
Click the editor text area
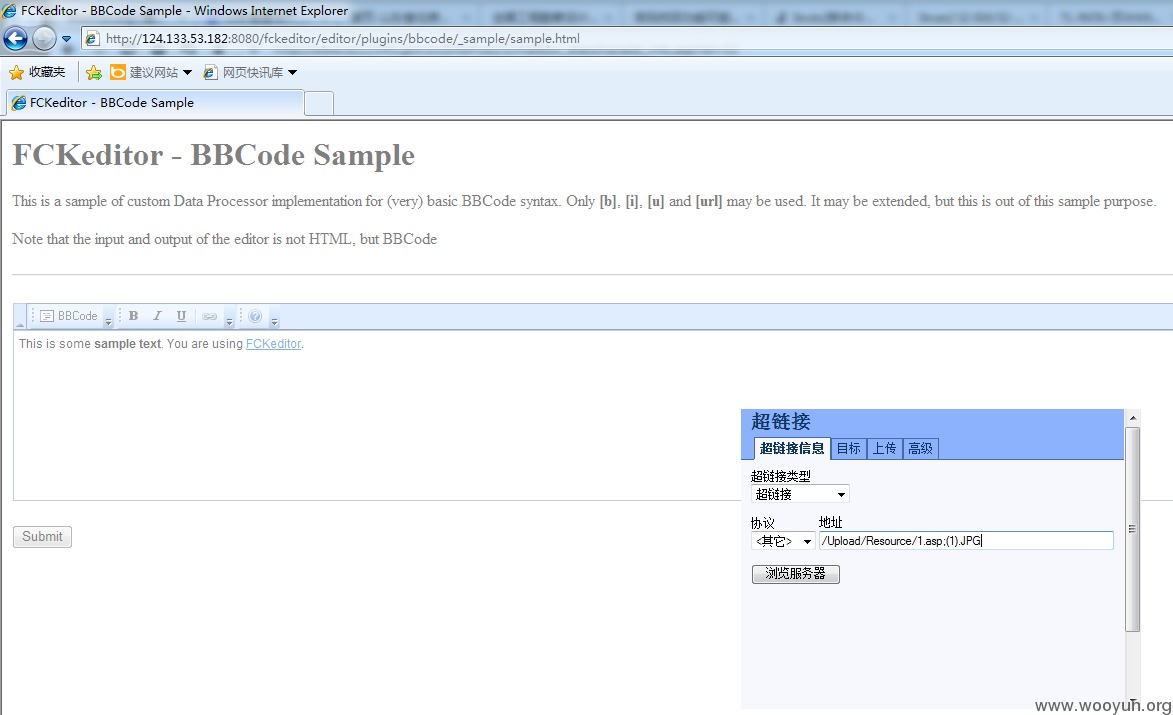pos(592,415)
